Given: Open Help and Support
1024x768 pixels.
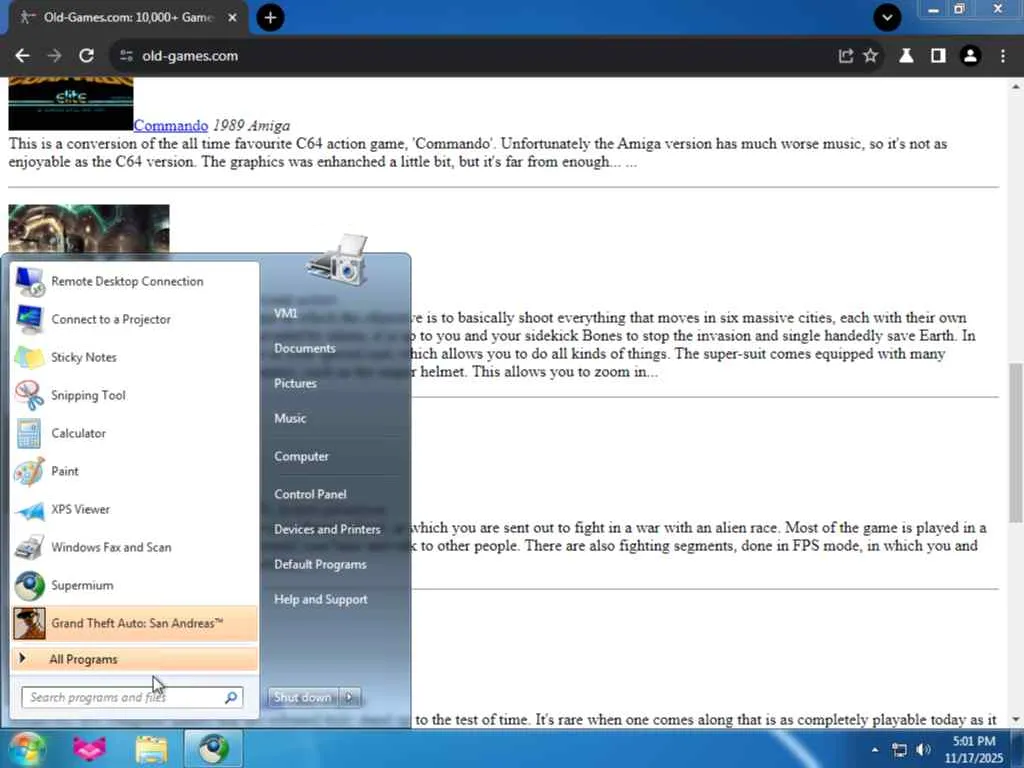Looking at the screenshot, I should pos(321,600).
